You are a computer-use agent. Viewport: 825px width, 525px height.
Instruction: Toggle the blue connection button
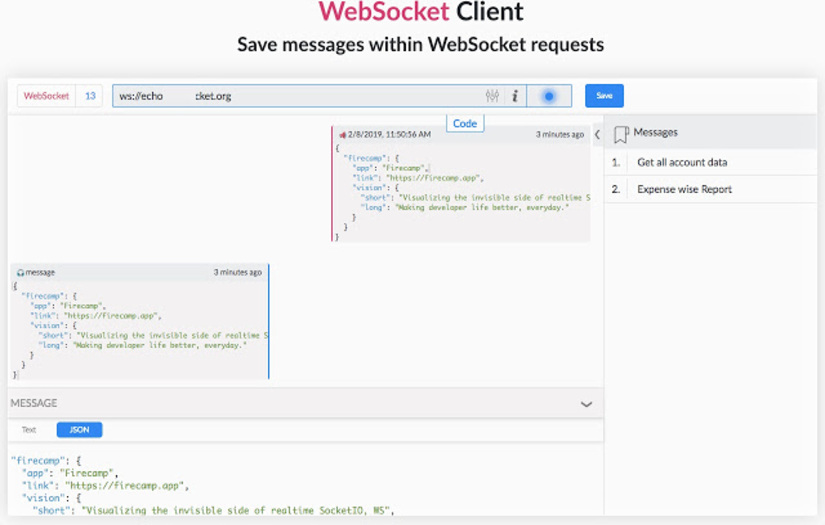coord(548,96)
